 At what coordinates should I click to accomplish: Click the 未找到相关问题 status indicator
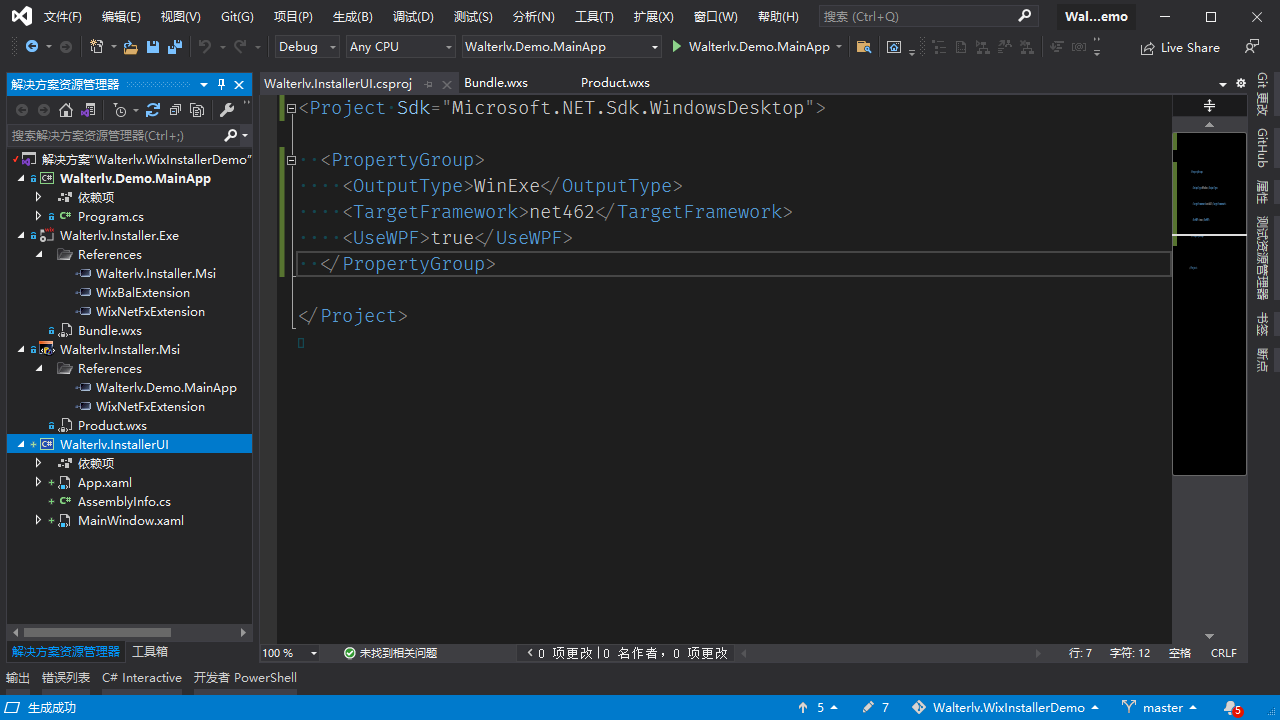click(390, 653)
